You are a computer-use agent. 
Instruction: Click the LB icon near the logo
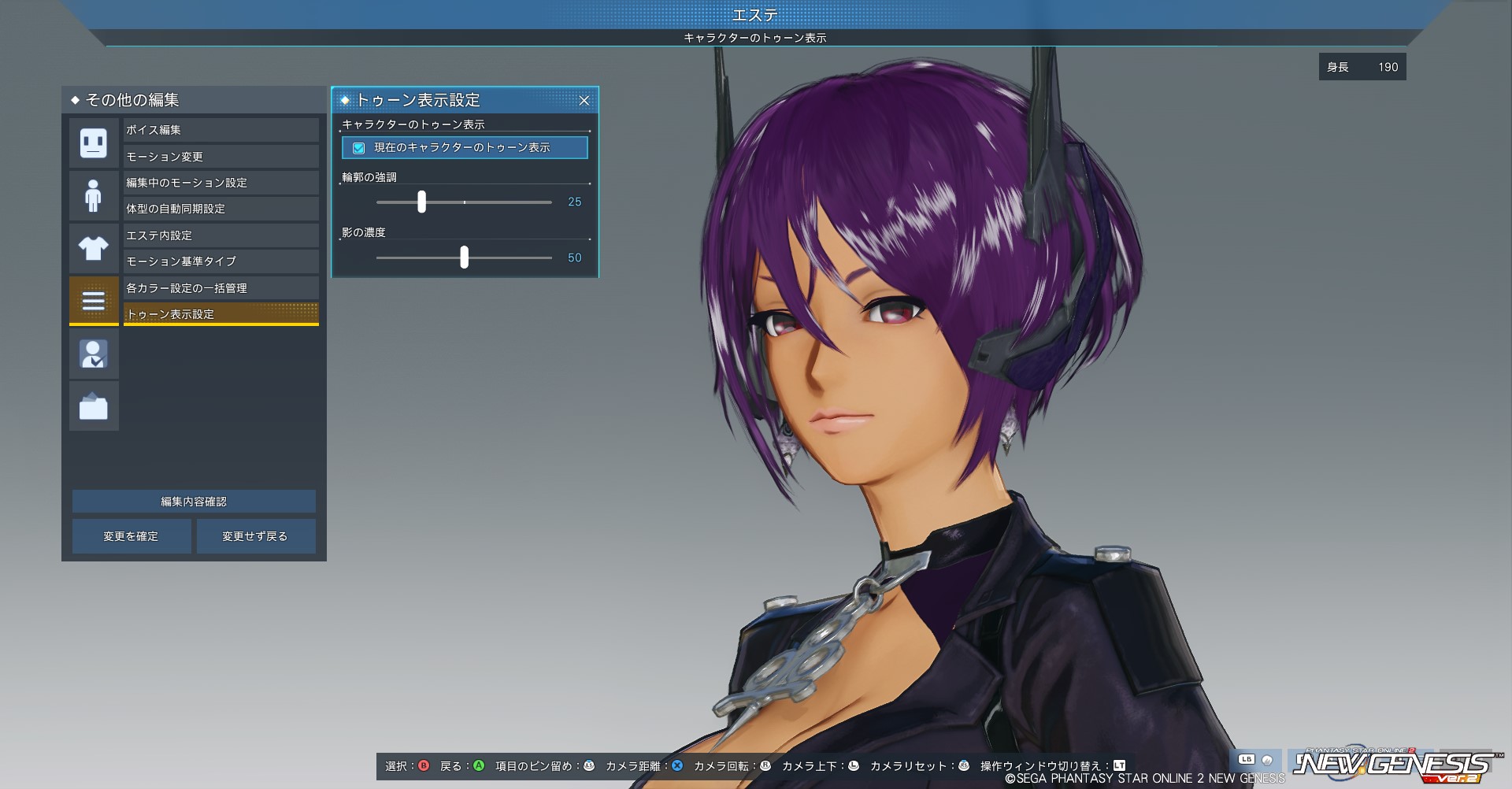coord(1247,760)
